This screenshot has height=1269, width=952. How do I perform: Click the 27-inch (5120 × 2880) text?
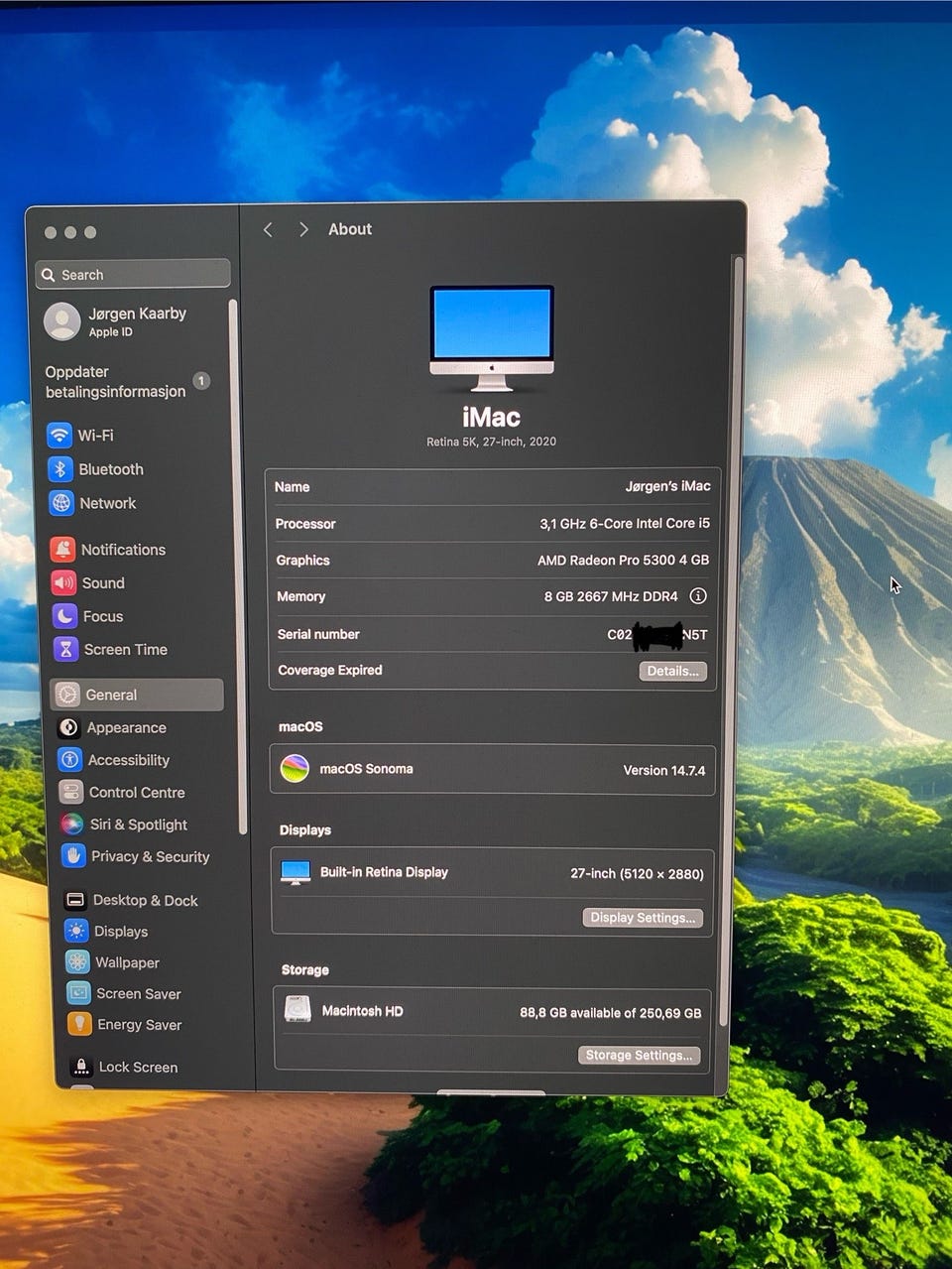(x=637, y=873)
